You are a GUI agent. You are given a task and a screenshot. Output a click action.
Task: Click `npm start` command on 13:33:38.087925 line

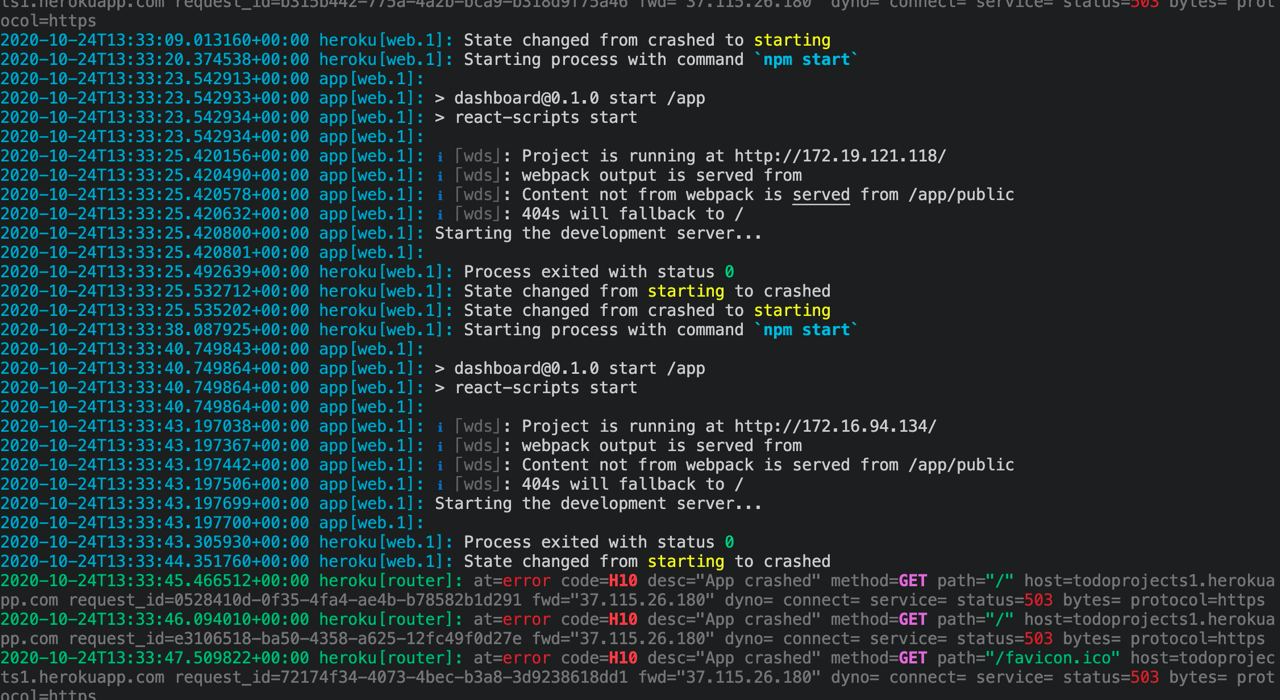[806, 330]
